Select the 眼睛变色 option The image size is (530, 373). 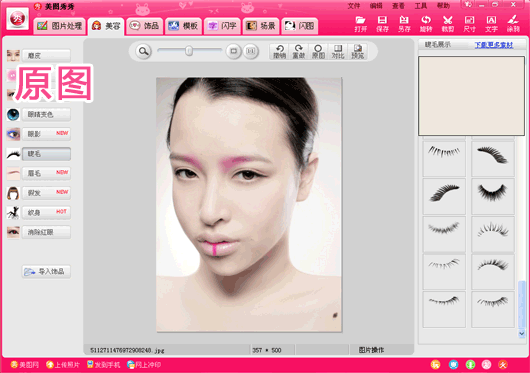47,115
